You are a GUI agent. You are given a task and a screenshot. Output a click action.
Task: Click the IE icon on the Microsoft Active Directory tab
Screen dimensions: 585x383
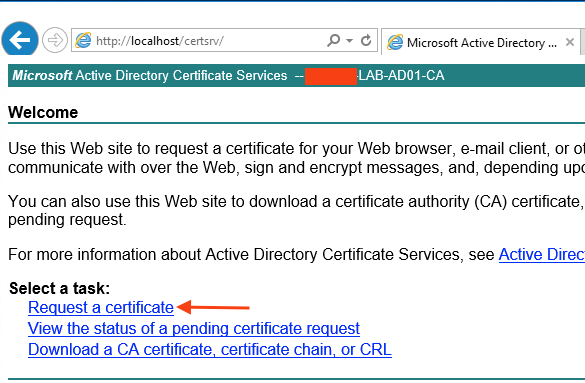(x=395, y=42)
